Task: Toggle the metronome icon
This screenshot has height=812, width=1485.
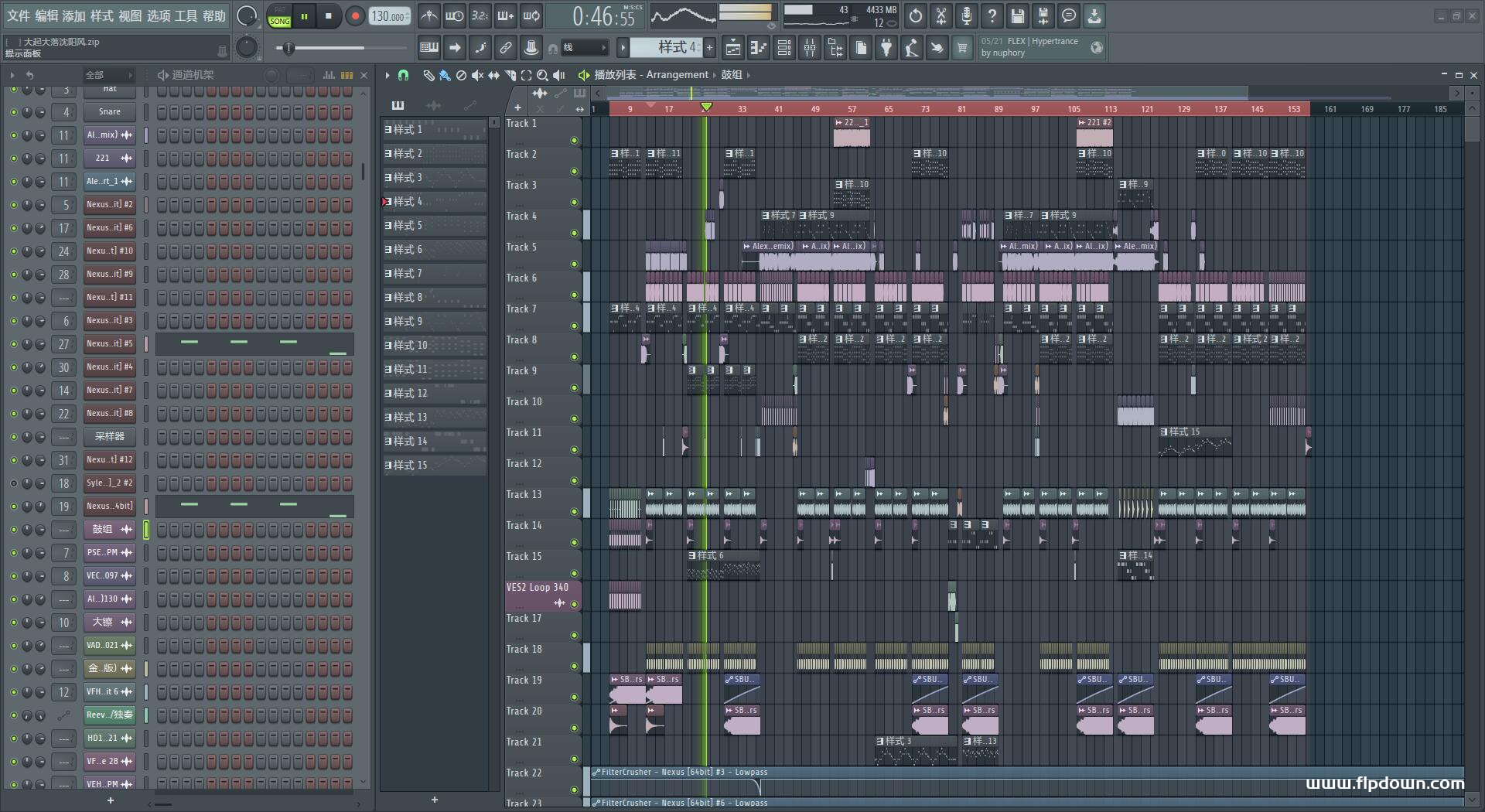Action: click(429, 15)
